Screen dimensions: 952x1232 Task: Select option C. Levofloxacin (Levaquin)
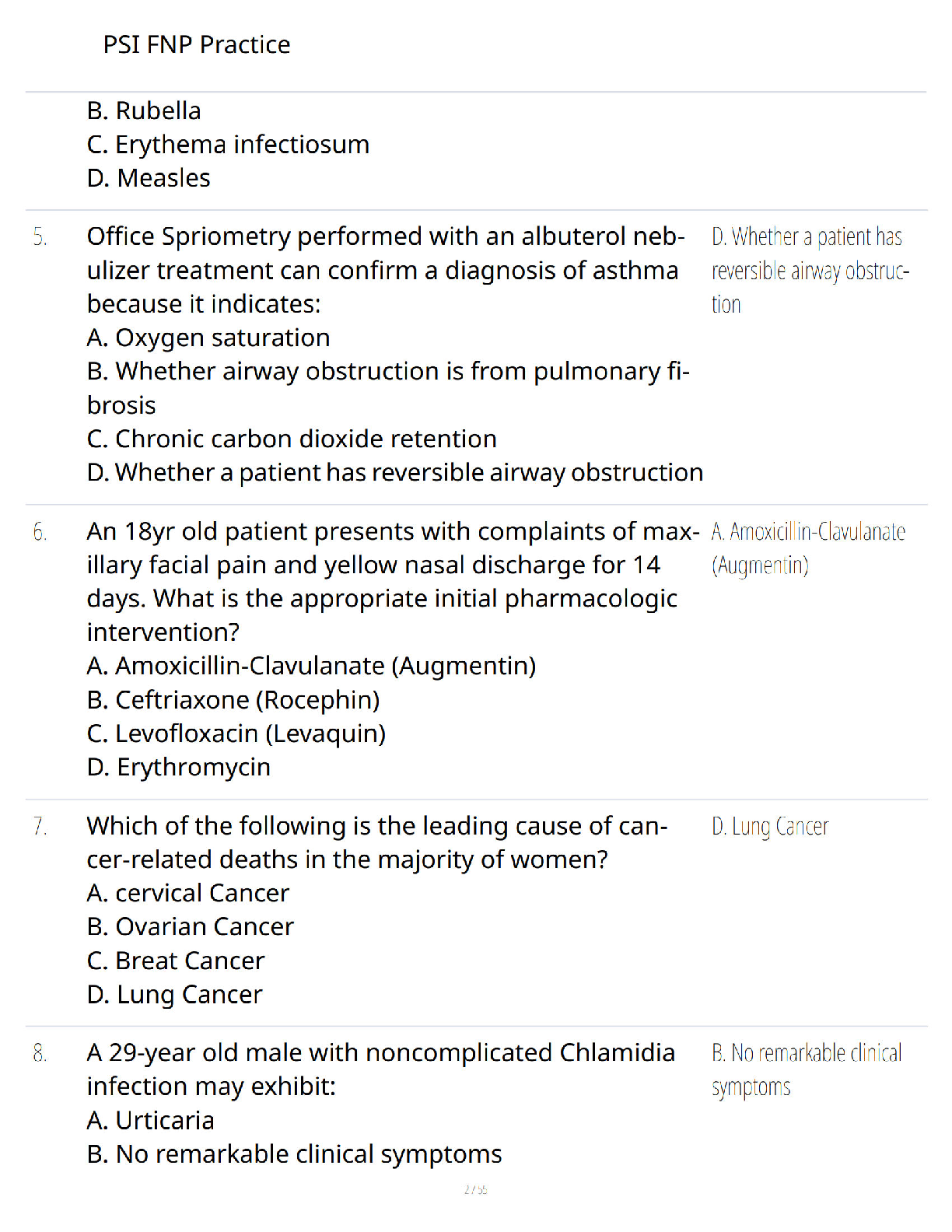click(236, 733)
